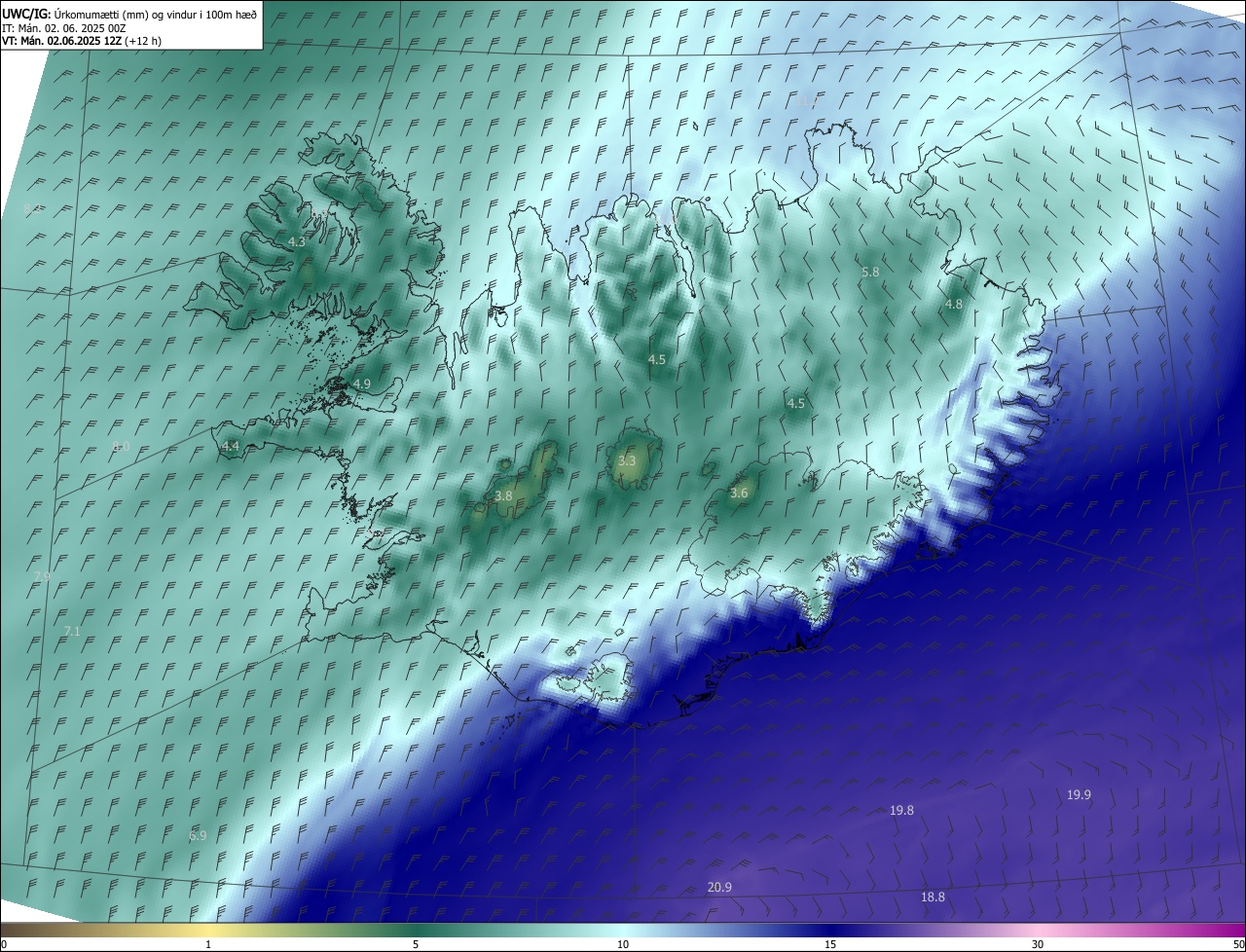Click the 20.9 value label
Image resolution: width=1246 pixels, height=952 pixels.
click(x=719, y=887)
